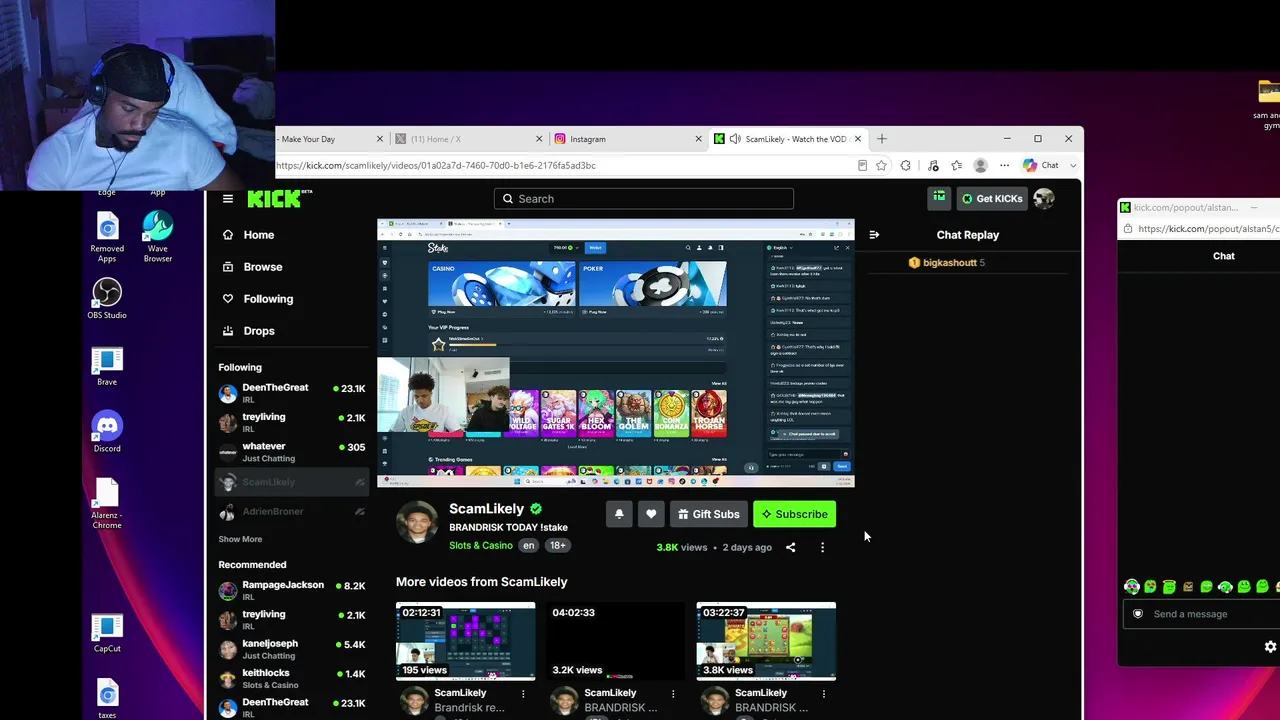
Task: Open the Edge profile icon
Action: coord(981,165)
